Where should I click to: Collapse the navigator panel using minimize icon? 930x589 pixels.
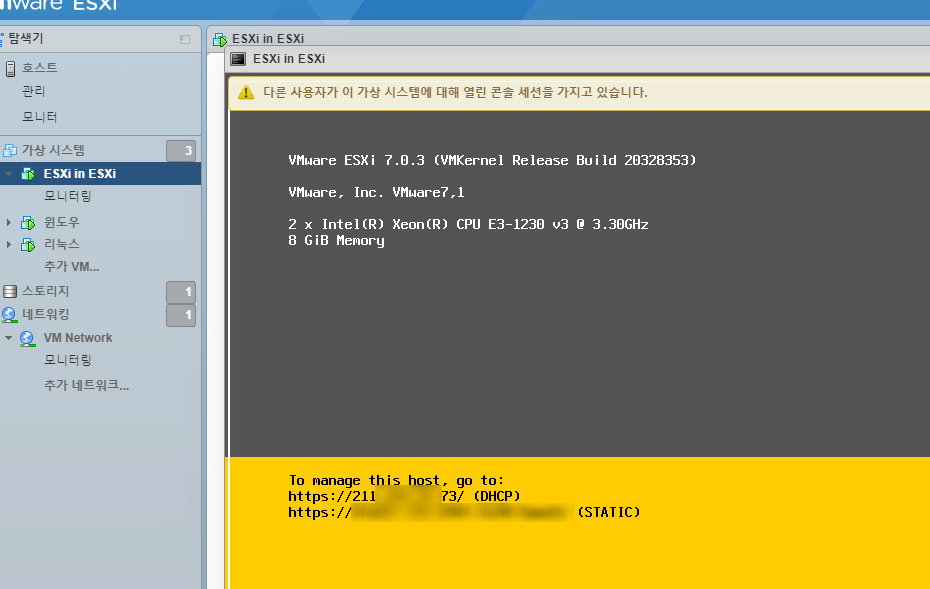pos(185,39)
